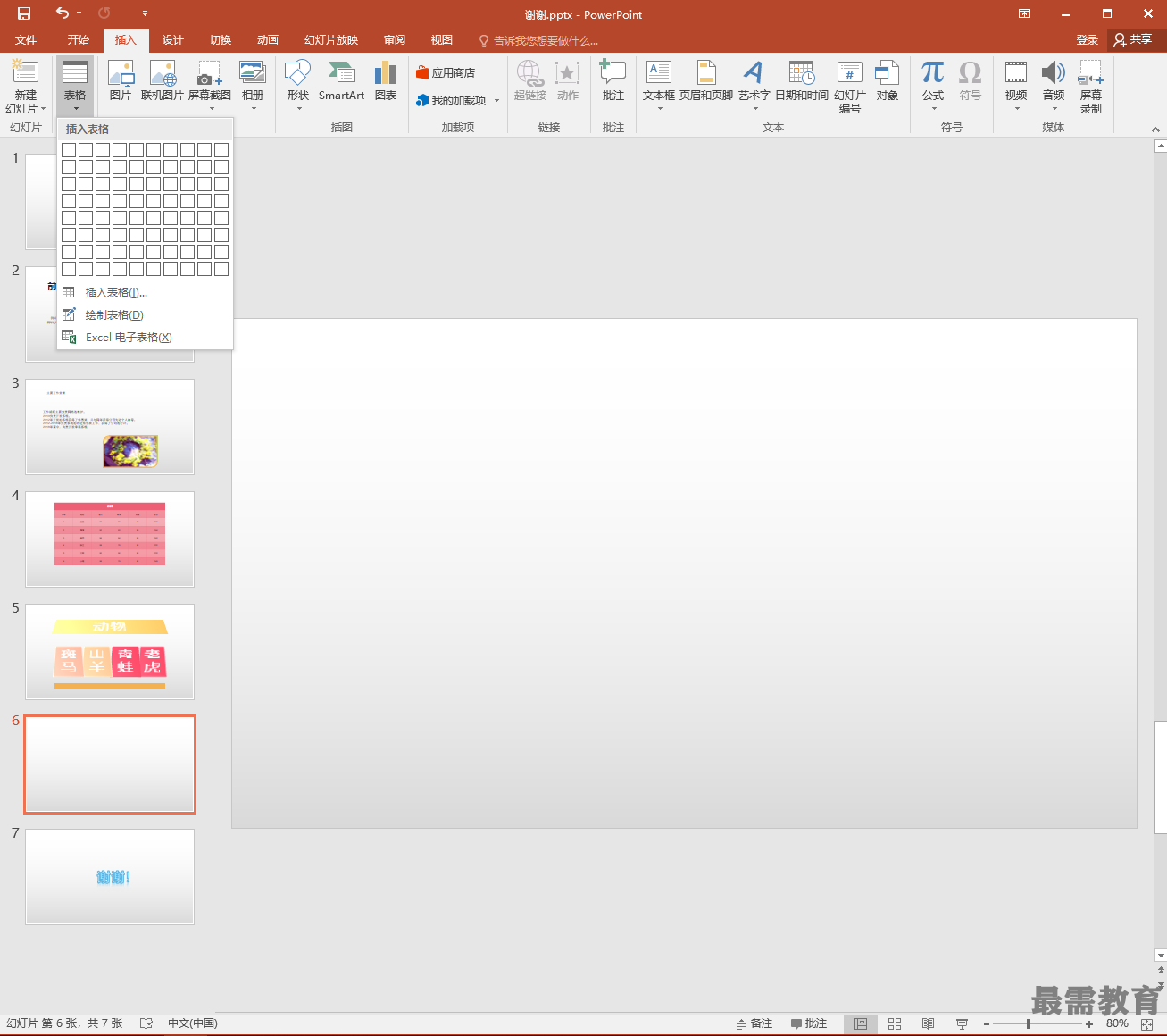Customize the quick access toolbar dropdown
1167x1036 pixels.
[x=146, y=13]
